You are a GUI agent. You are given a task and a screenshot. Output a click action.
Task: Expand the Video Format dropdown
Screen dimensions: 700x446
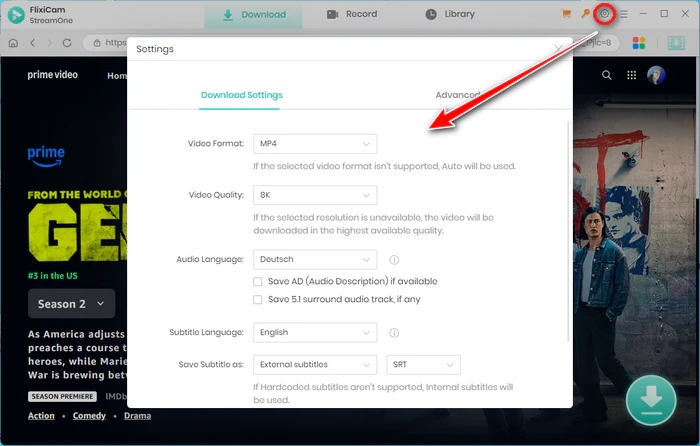[x=314, y=144]
